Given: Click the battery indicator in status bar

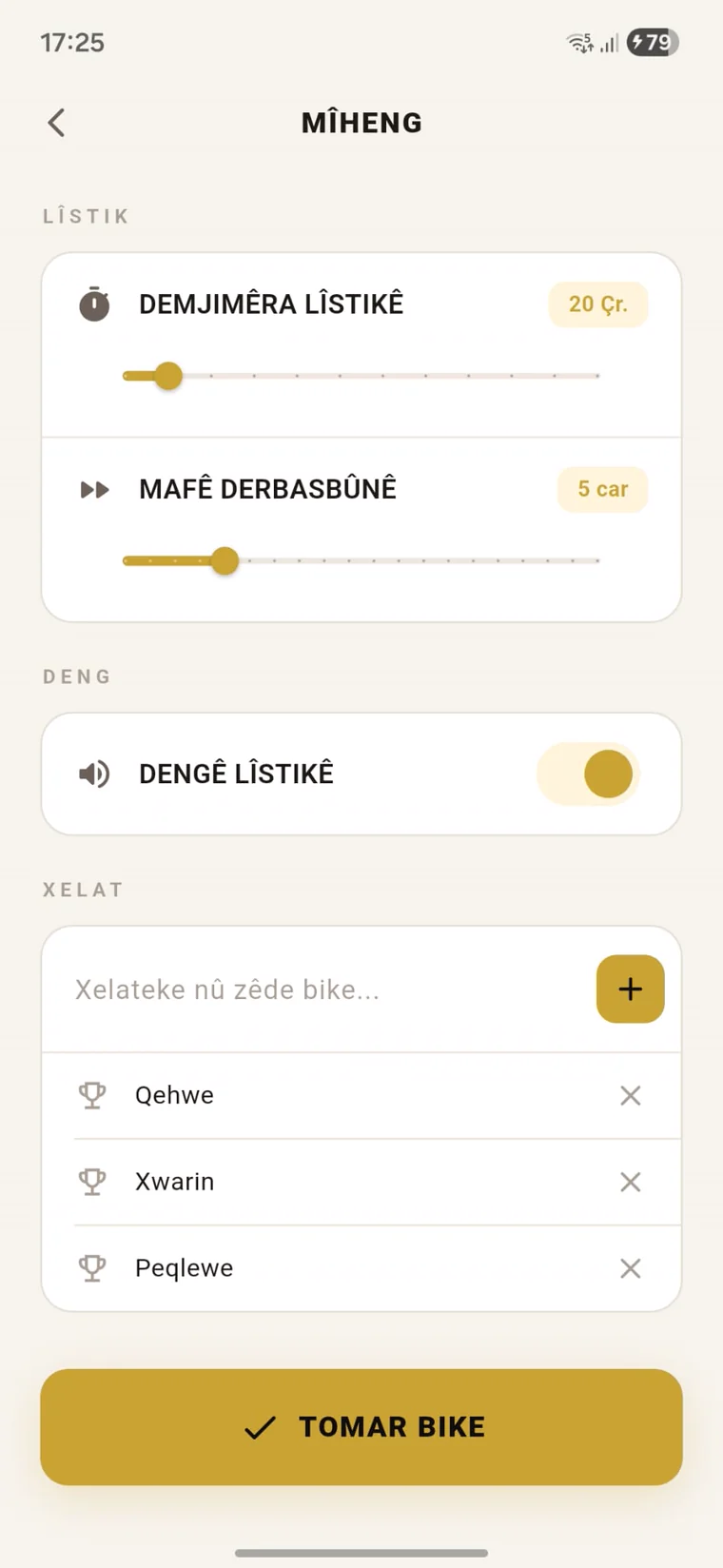Looking at the screenshot, I should click(x=653, y=42).
